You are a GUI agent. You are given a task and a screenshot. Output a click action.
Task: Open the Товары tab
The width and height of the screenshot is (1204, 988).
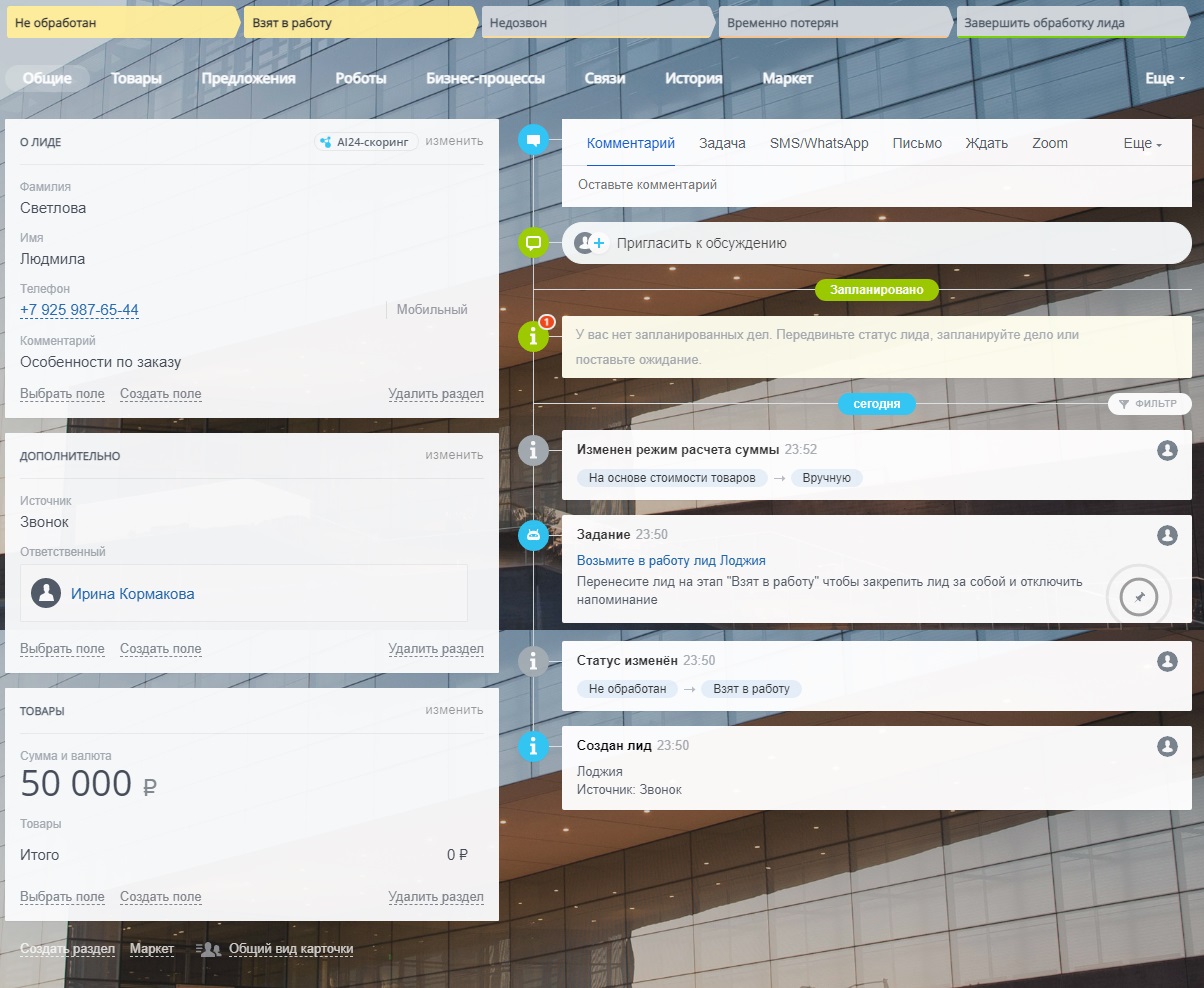tap(136, 78)
